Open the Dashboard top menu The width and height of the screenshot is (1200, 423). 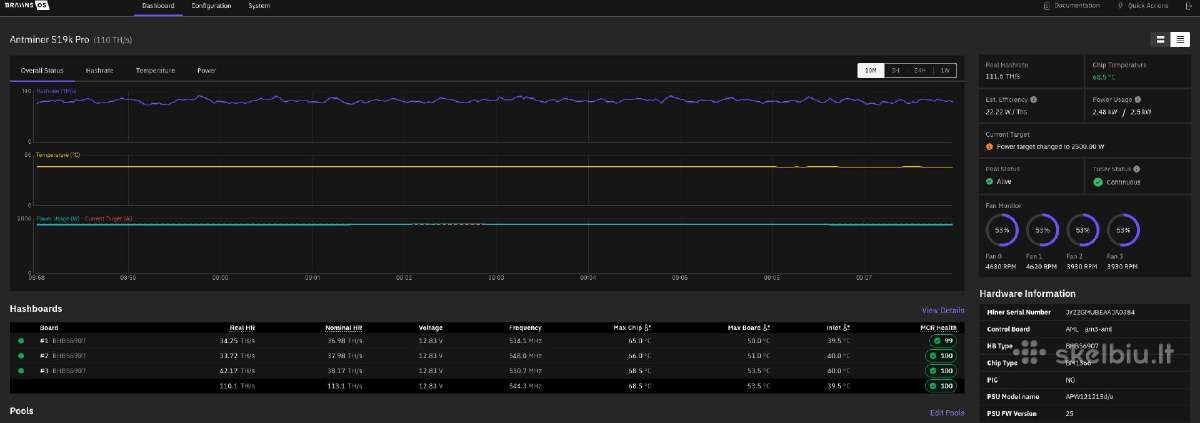pos(158,6)
